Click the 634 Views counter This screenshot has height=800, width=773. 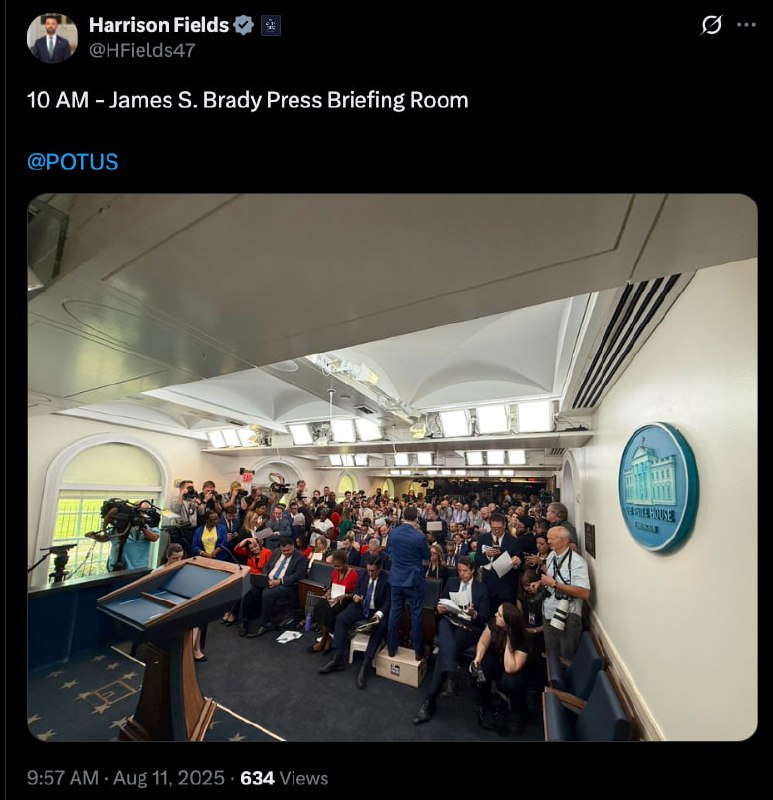(x=284, y=778)
